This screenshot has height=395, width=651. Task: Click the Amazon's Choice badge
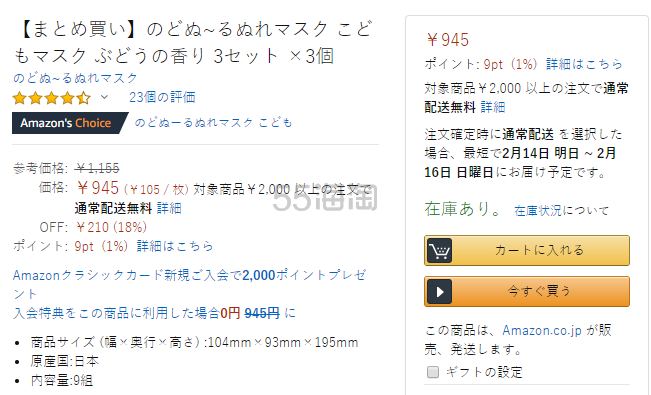[69, 123]
